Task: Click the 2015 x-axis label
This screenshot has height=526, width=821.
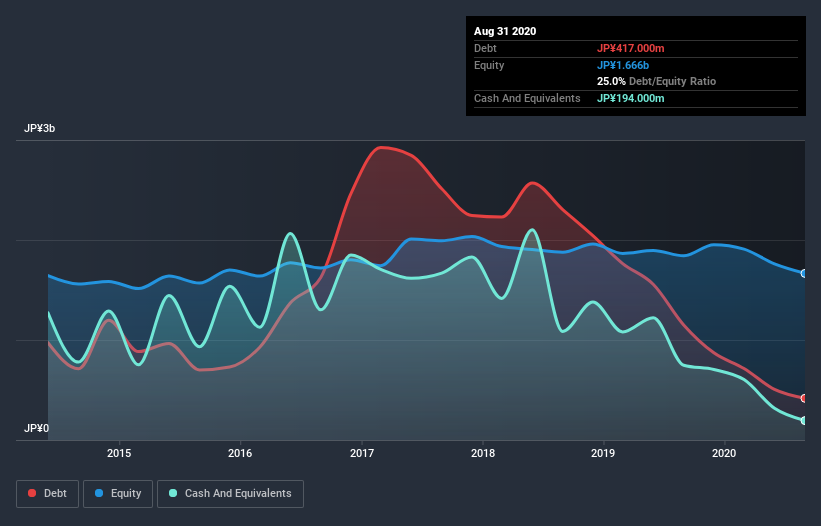Action: 119,453
